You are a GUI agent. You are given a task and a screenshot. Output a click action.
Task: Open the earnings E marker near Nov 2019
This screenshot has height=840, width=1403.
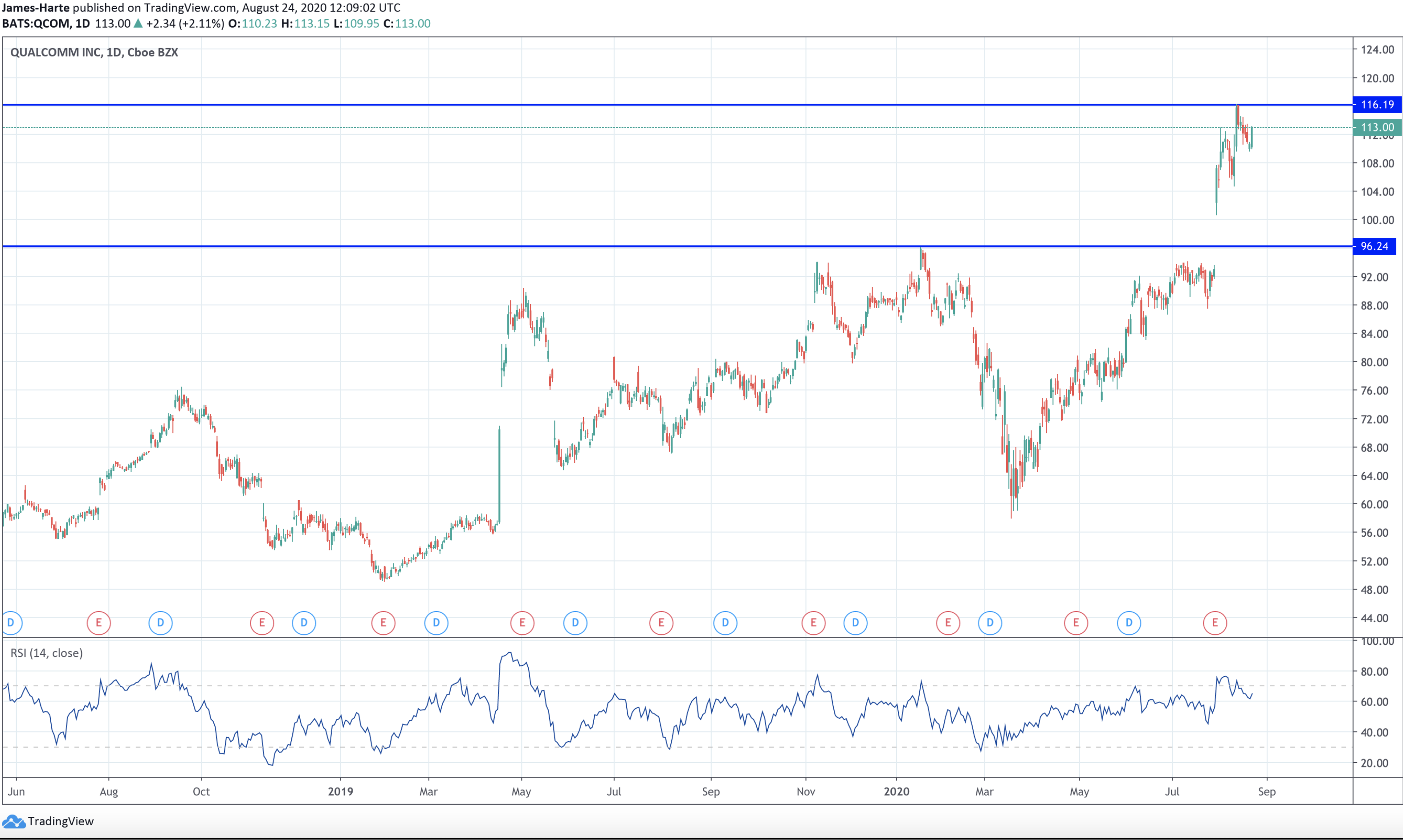(813, 623)
